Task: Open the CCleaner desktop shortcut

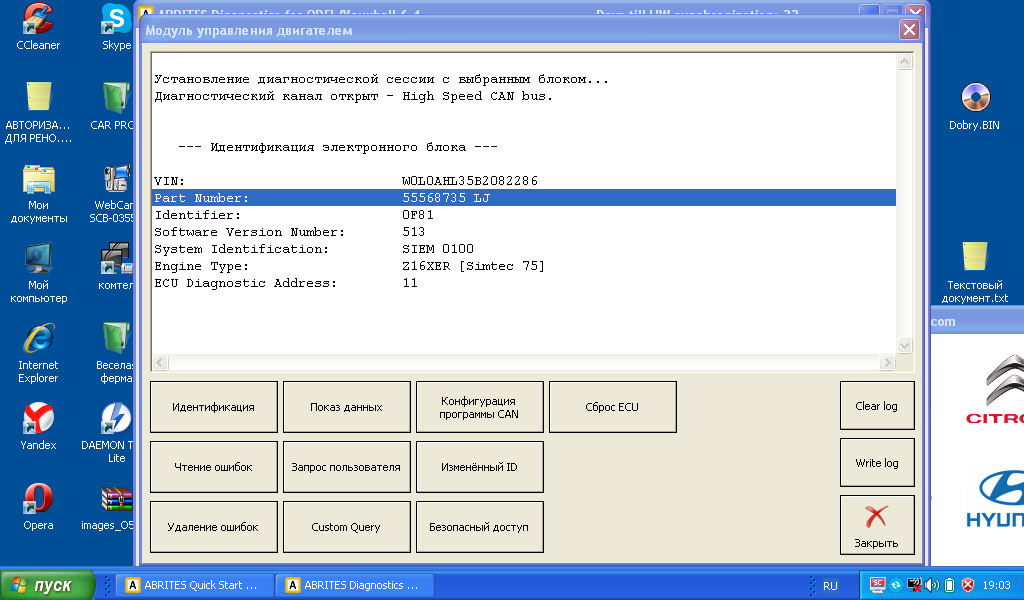Action: (38, 27)
